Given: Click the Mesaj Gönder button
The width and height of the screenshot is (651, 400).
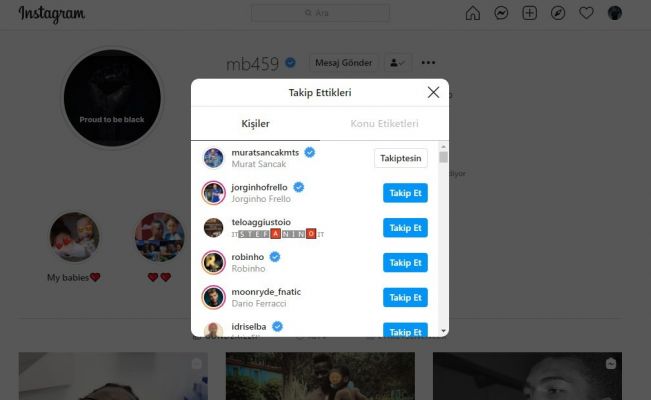Looking at the screenshot, I should [343, 63].
